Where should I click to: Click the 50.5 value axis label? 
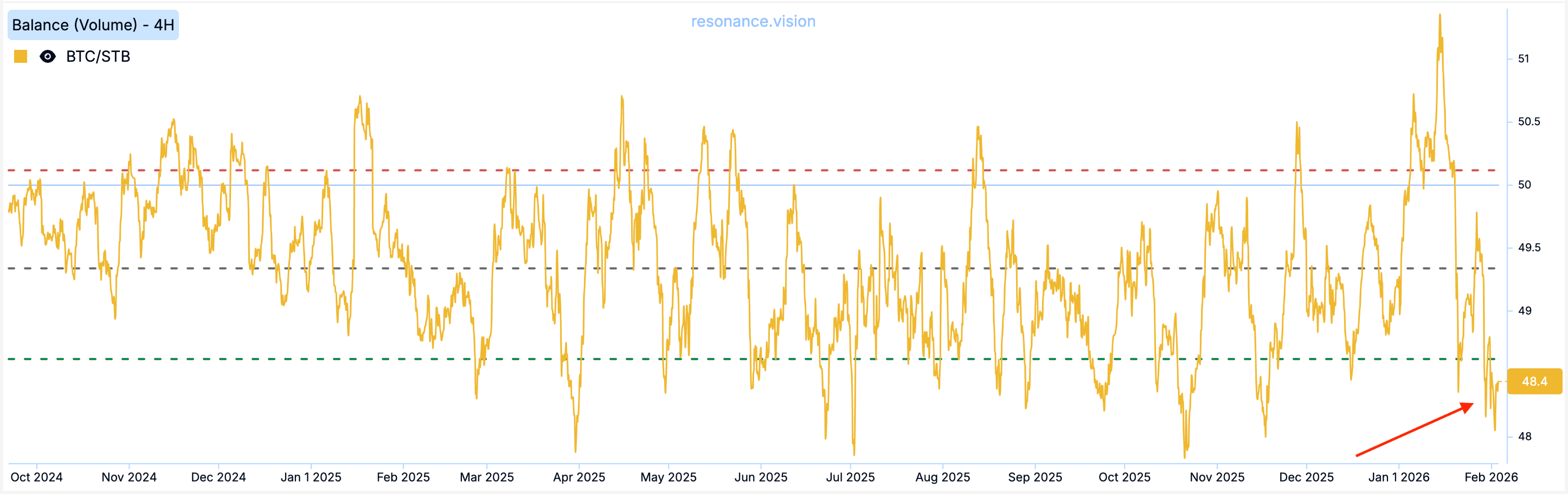(x=1528, y=122)
